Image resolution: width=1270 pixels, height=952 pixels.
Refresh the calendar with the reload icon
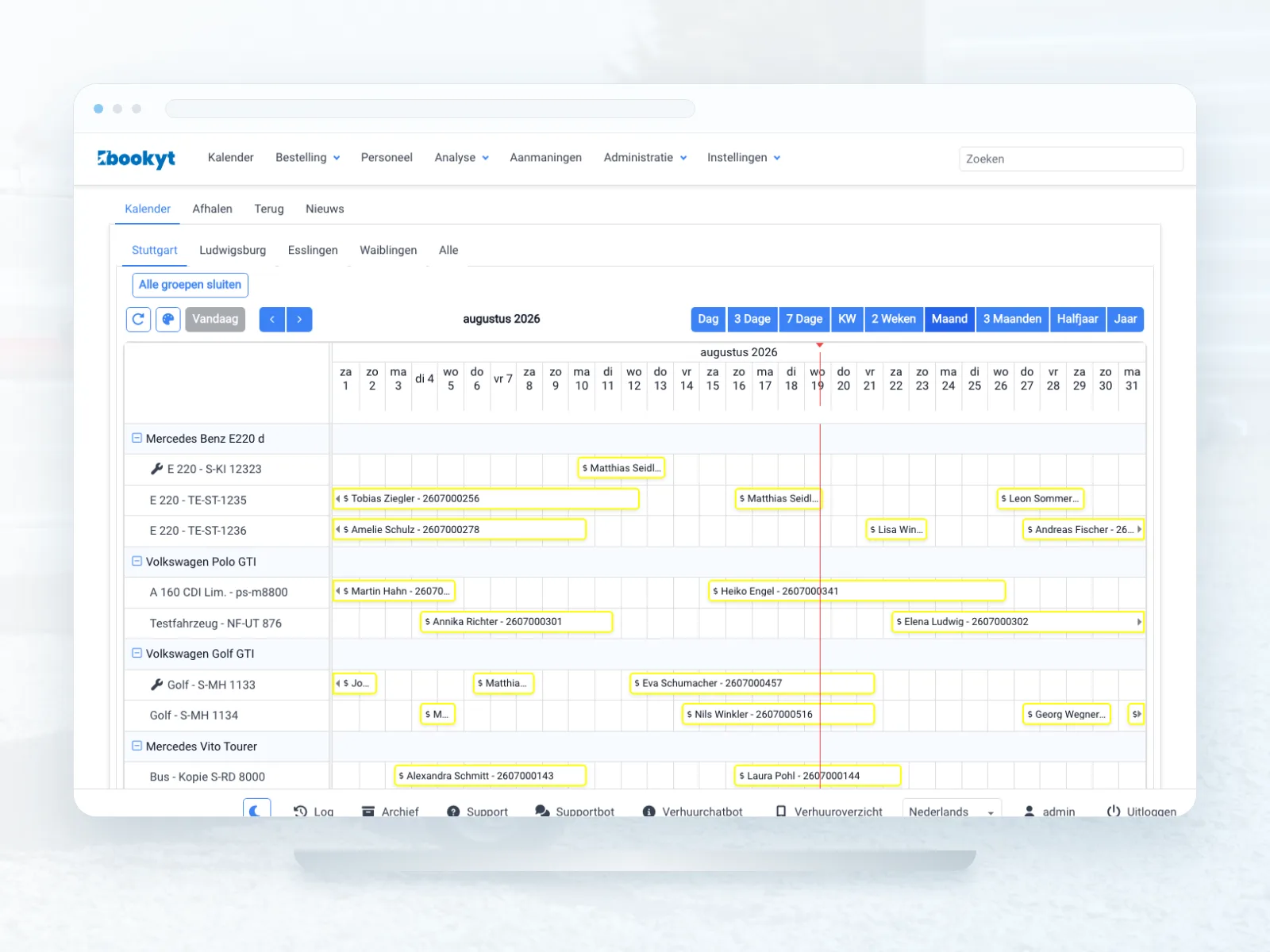click(138, 319)
